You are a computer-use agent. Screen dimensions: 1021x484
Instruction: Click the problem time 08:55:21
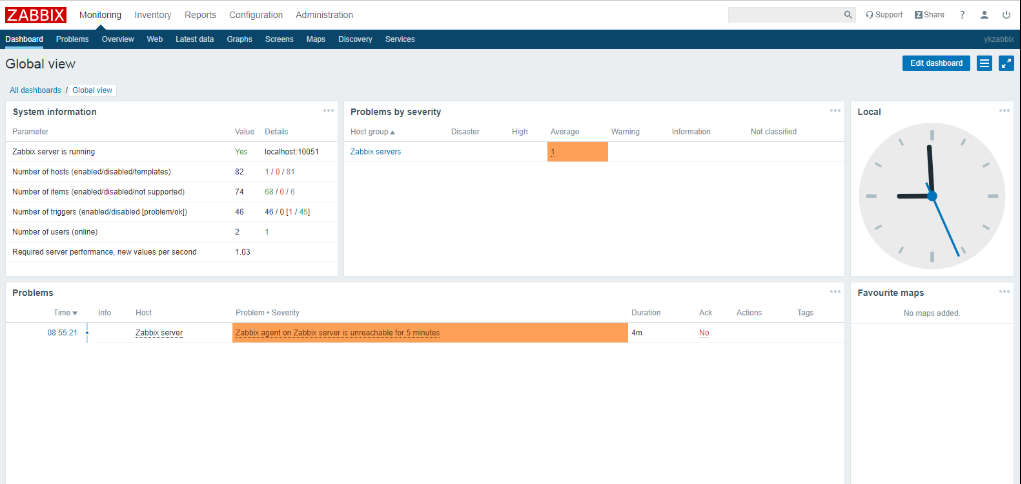62,333
